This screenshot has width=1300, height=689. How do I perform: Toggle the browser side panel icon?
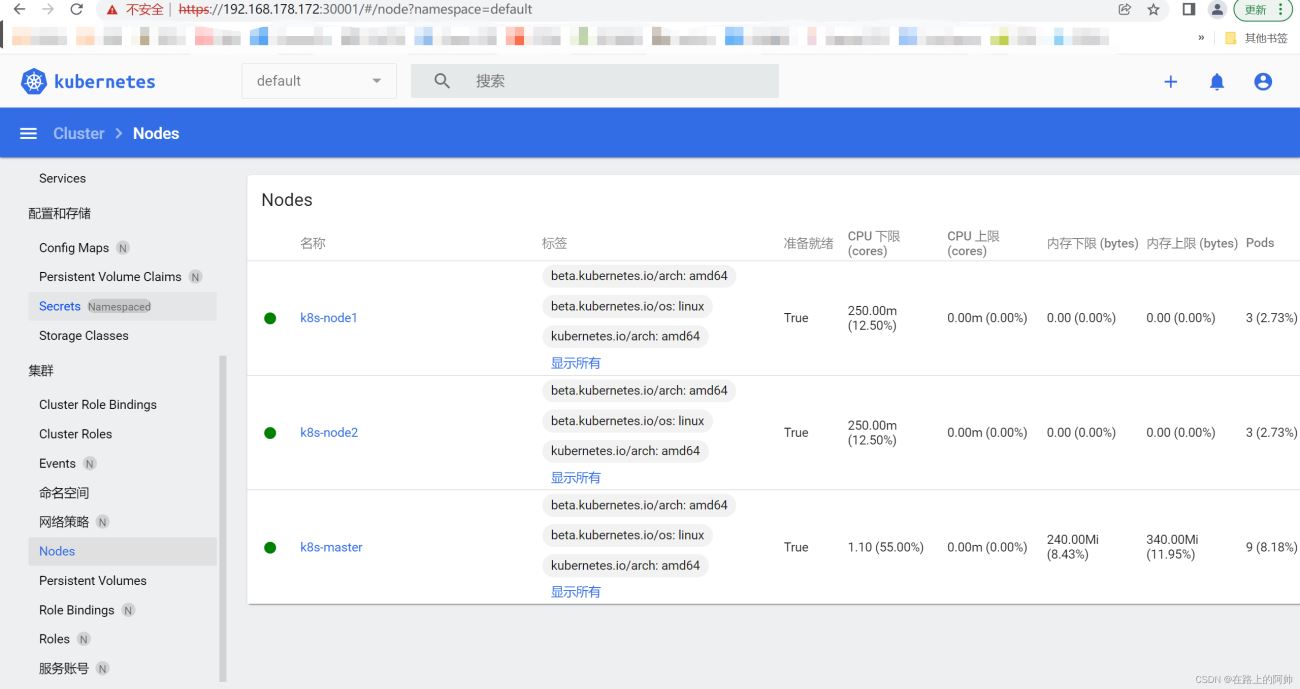1189,9
